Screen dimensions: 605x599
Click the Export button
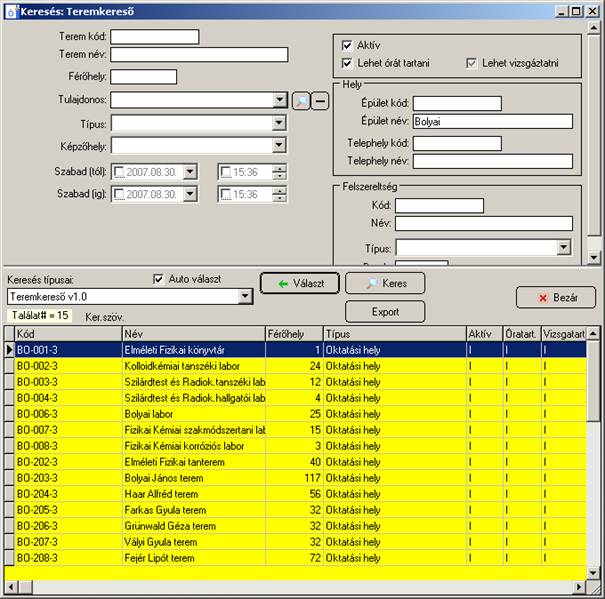click(x=385, y=311)
